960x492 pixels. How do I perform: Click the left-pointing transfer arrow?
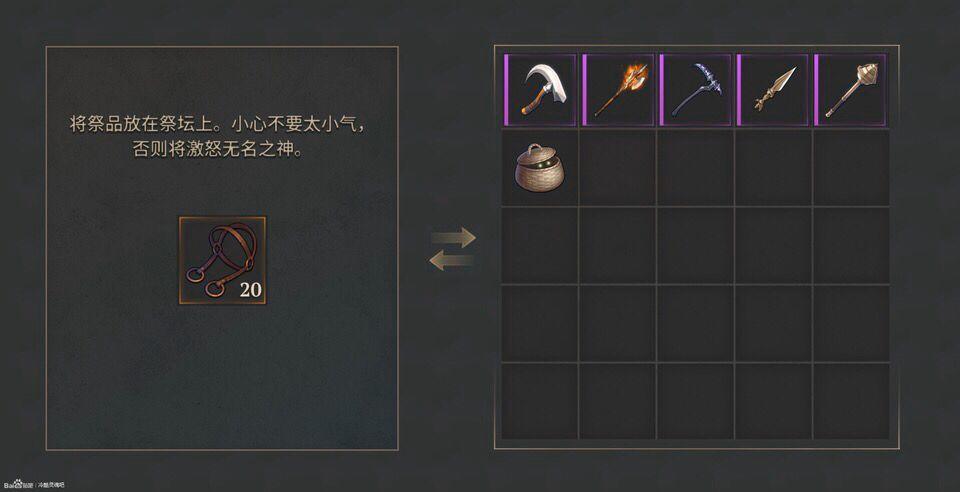point(452,261)
